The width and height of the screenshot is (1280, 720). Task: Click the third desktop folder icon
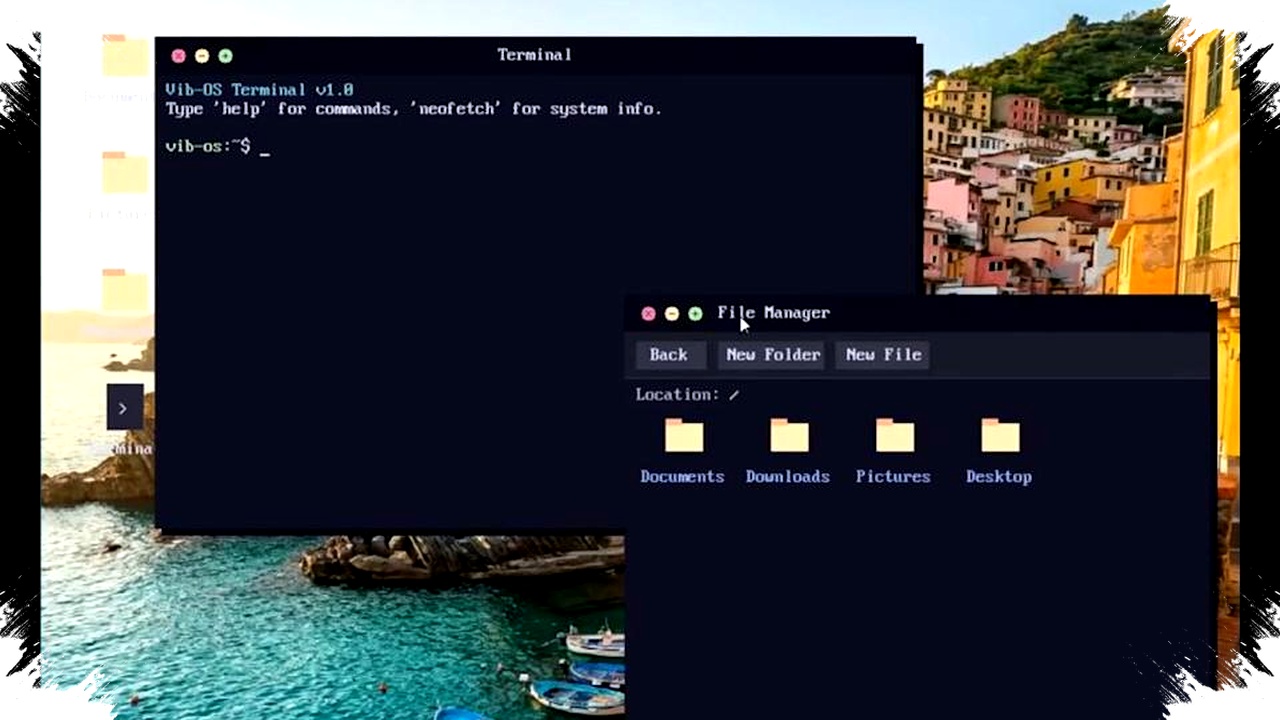pos(125,290)
